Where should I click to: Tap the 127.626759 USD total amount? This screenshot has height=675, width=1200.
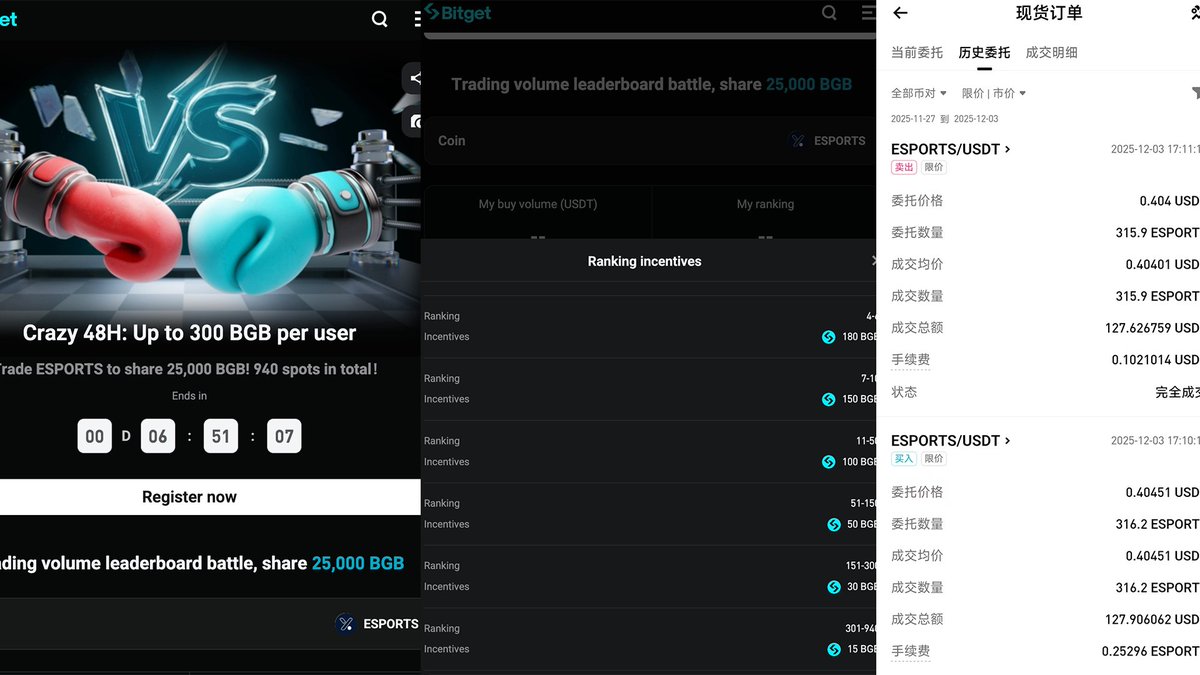tap(1154, 328)
